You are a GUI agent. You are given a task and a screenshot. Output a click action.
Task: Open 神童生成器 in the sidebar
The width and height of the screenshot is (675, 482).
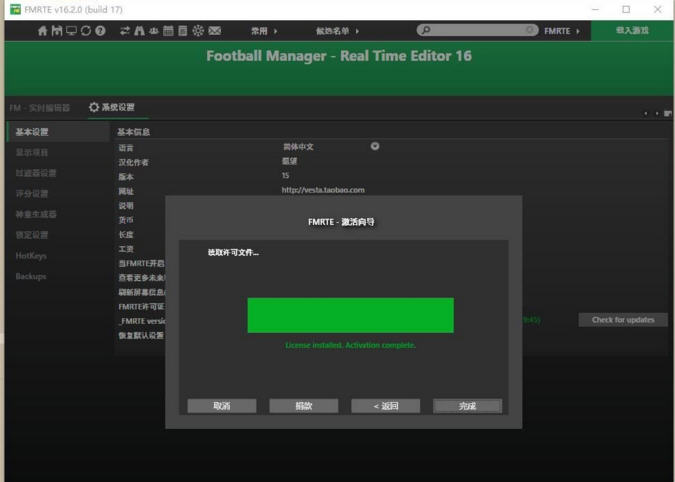[36, 214]
